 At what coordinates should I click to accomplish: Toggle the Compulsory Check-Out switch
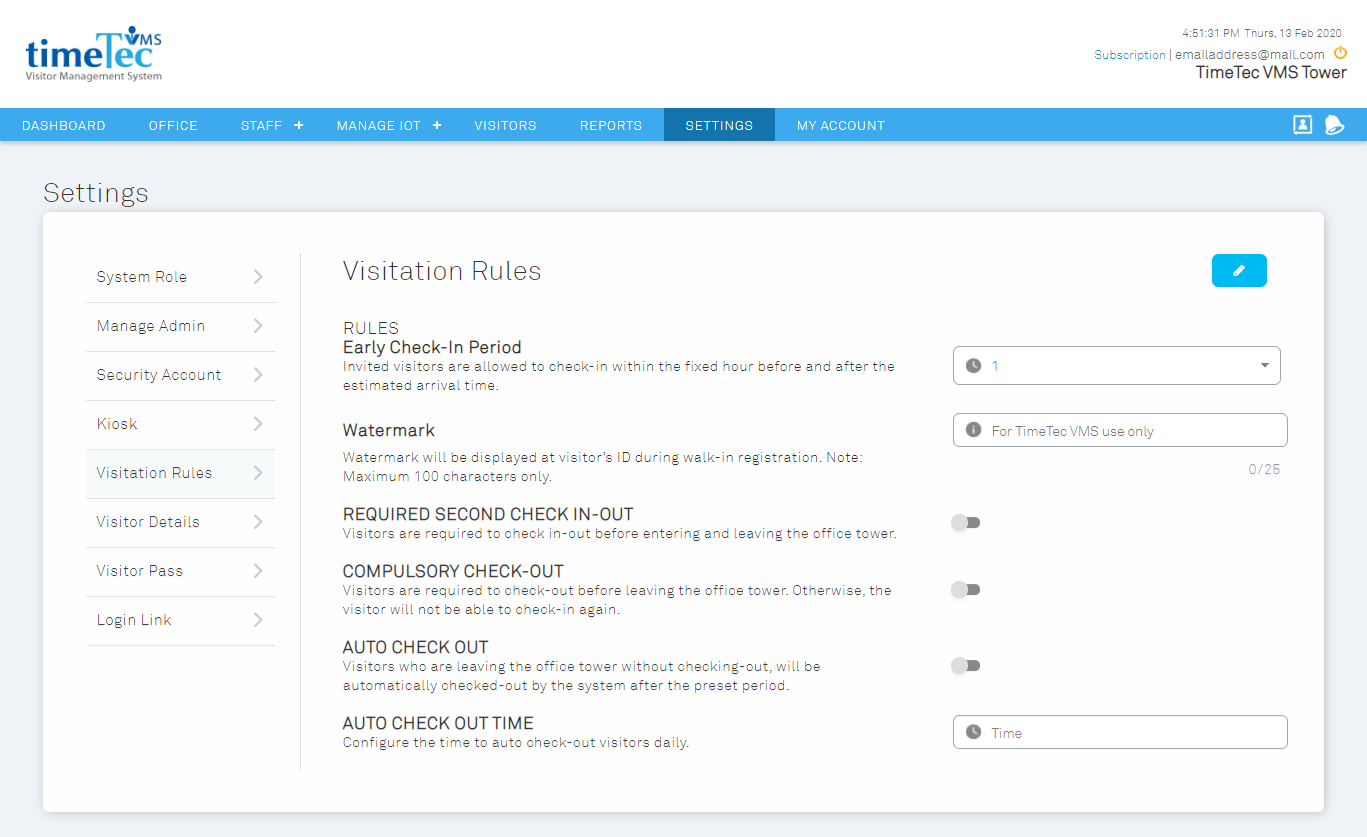pyautogui.click(x=965, y=589)
